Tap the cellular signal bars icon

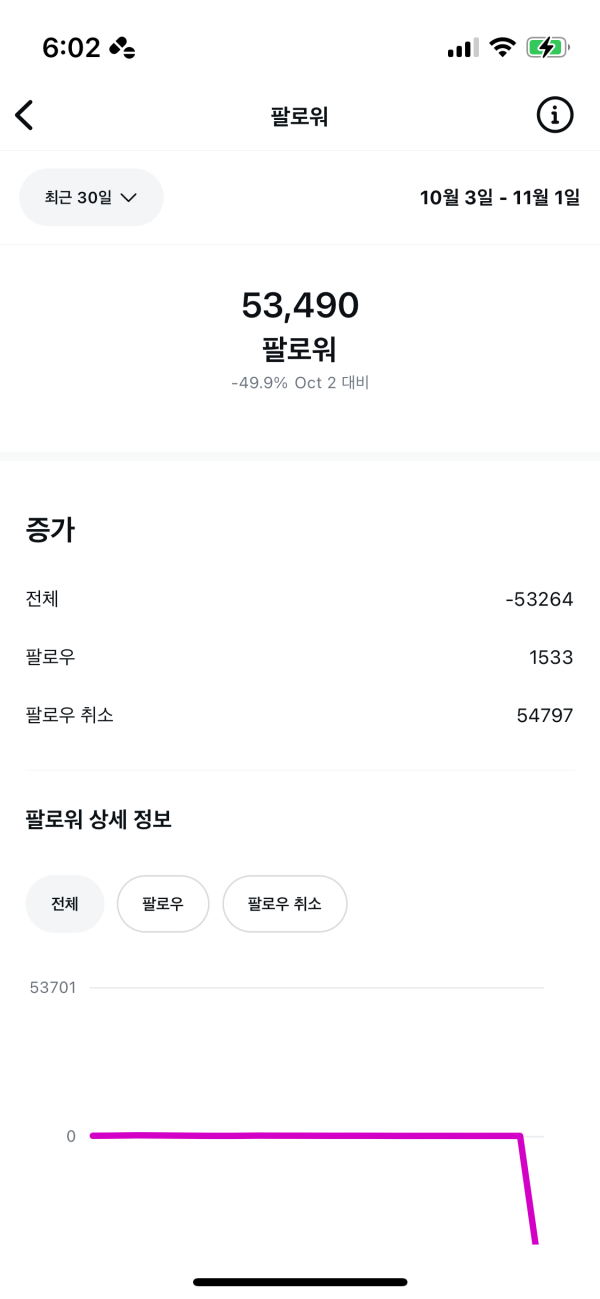[x=462, y=48]
